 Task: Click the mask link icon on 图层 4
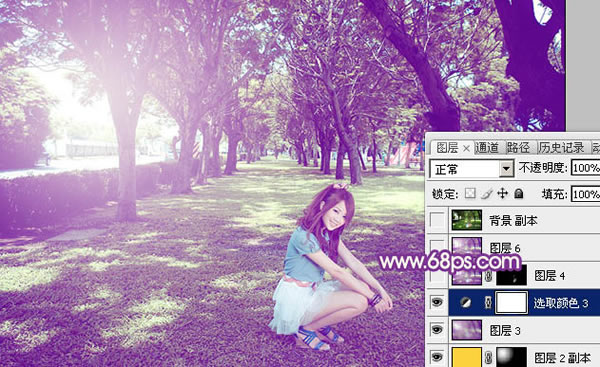click(488, 276)
